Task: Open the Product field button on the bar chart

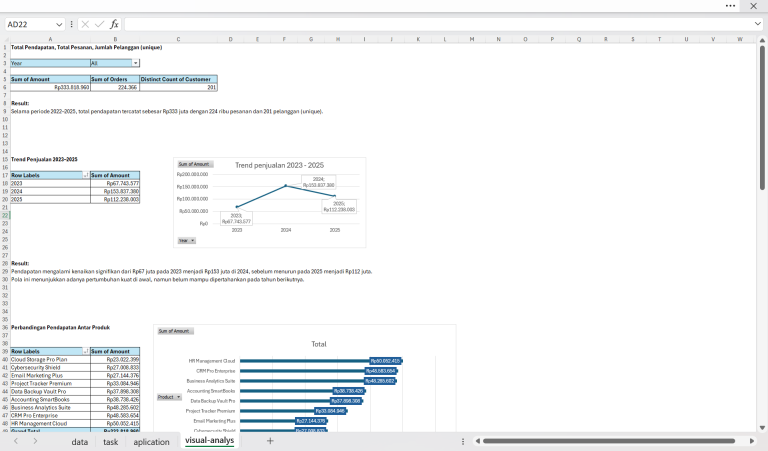Action: 169,397
